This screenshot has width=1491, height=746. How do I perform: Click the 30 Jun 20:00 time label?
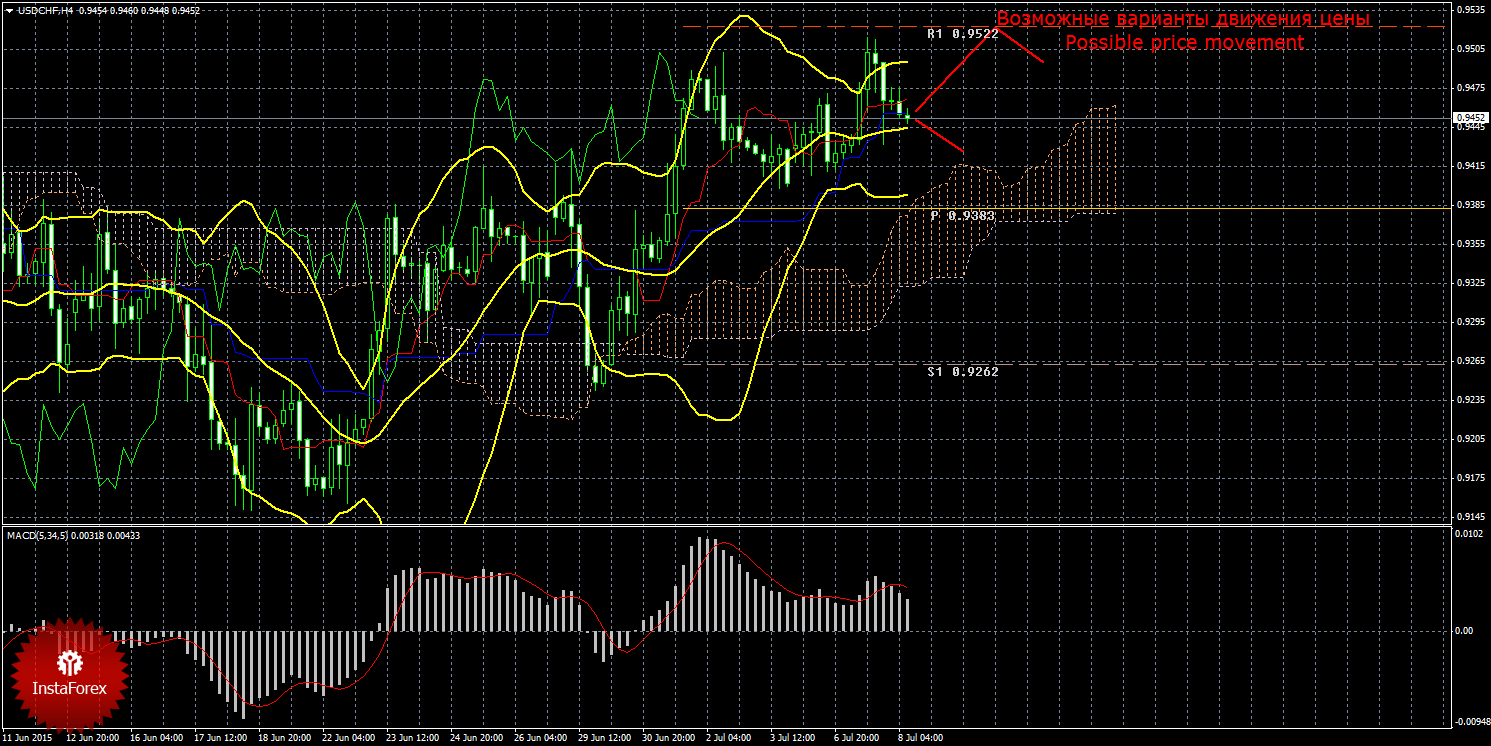pos(668,738)
